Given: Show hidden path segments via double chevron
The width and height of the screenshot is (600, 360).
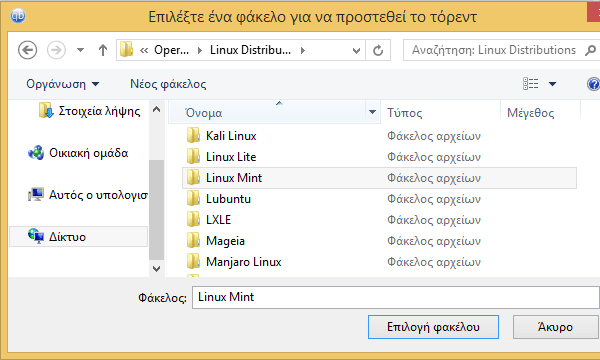Looking at the screenshot, I should (x=144, y=50).
